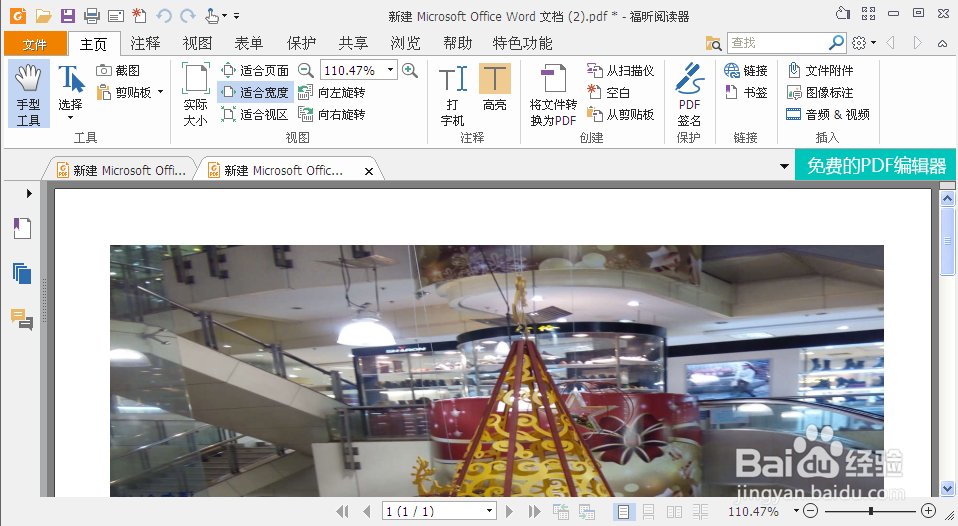The height and width of the screenshot is (526, 958).
Task: Open file with the folder icon
Action: [43, 15]
